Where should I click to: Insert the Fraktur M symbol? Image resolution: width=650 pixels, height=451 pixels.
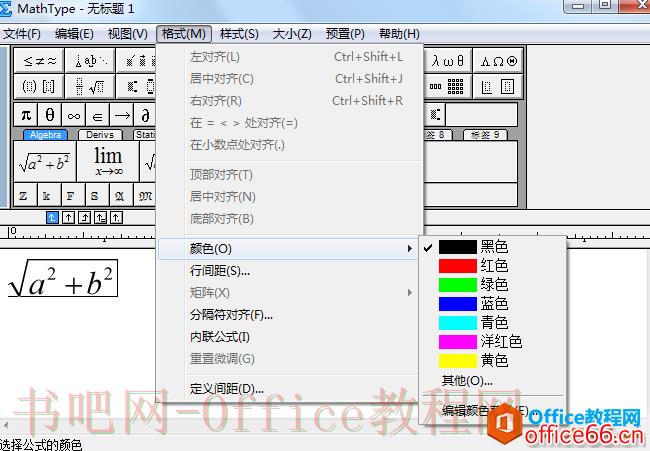click(145, 195)
